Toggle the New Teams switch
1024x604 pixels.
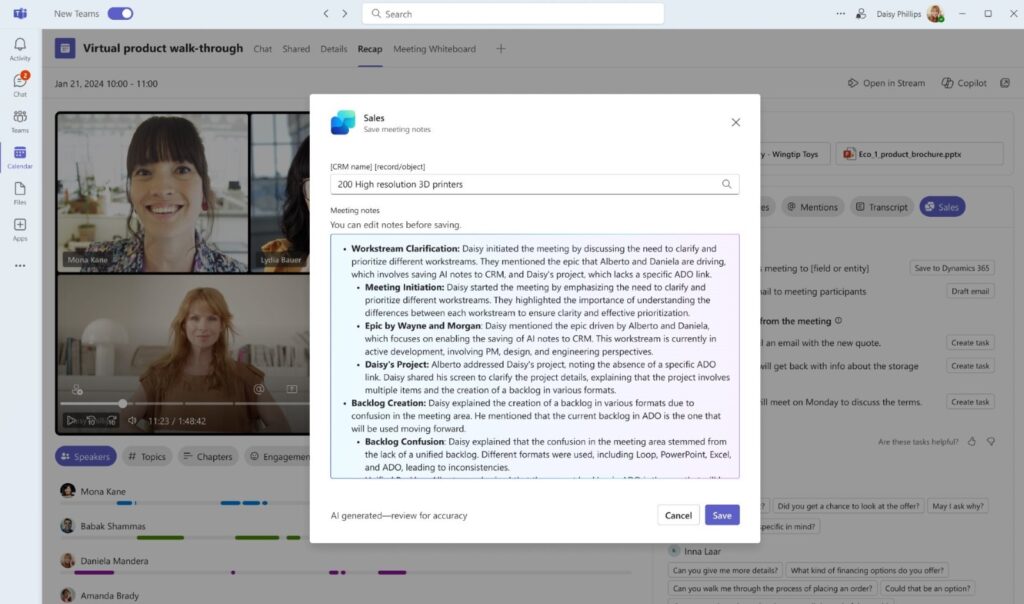click(120, 14)
